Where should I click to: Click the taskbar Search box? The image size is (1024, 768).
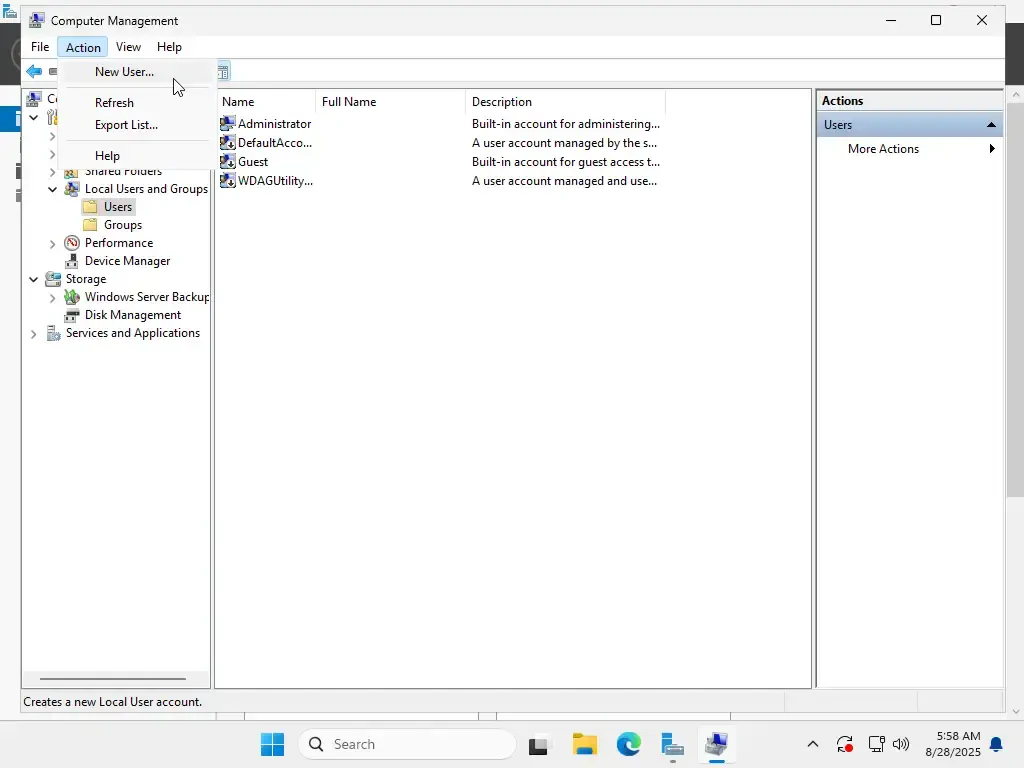[x=408, y=744]
